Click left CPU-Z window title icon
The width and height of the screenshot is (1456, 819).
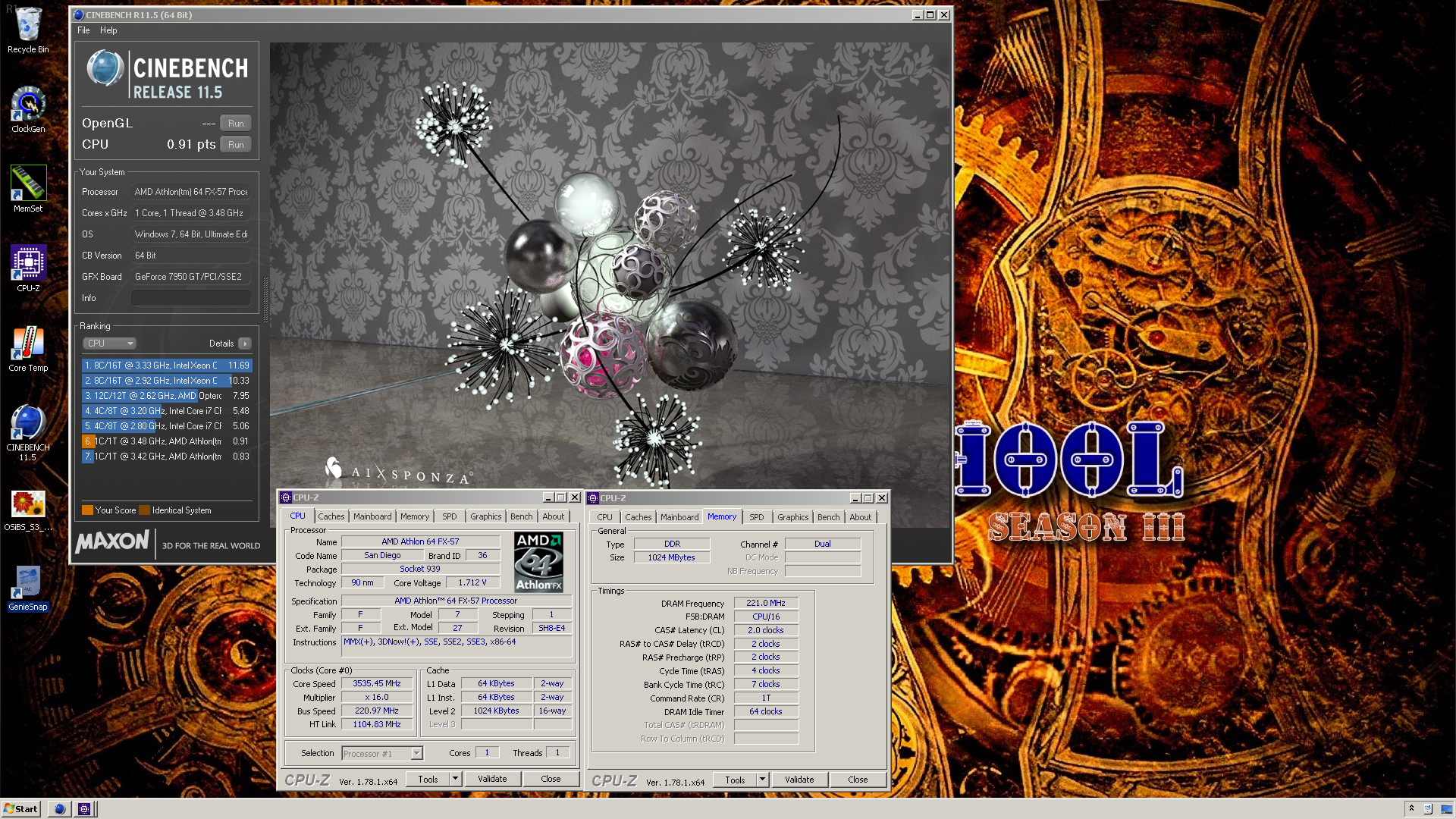tap(286, 497)
